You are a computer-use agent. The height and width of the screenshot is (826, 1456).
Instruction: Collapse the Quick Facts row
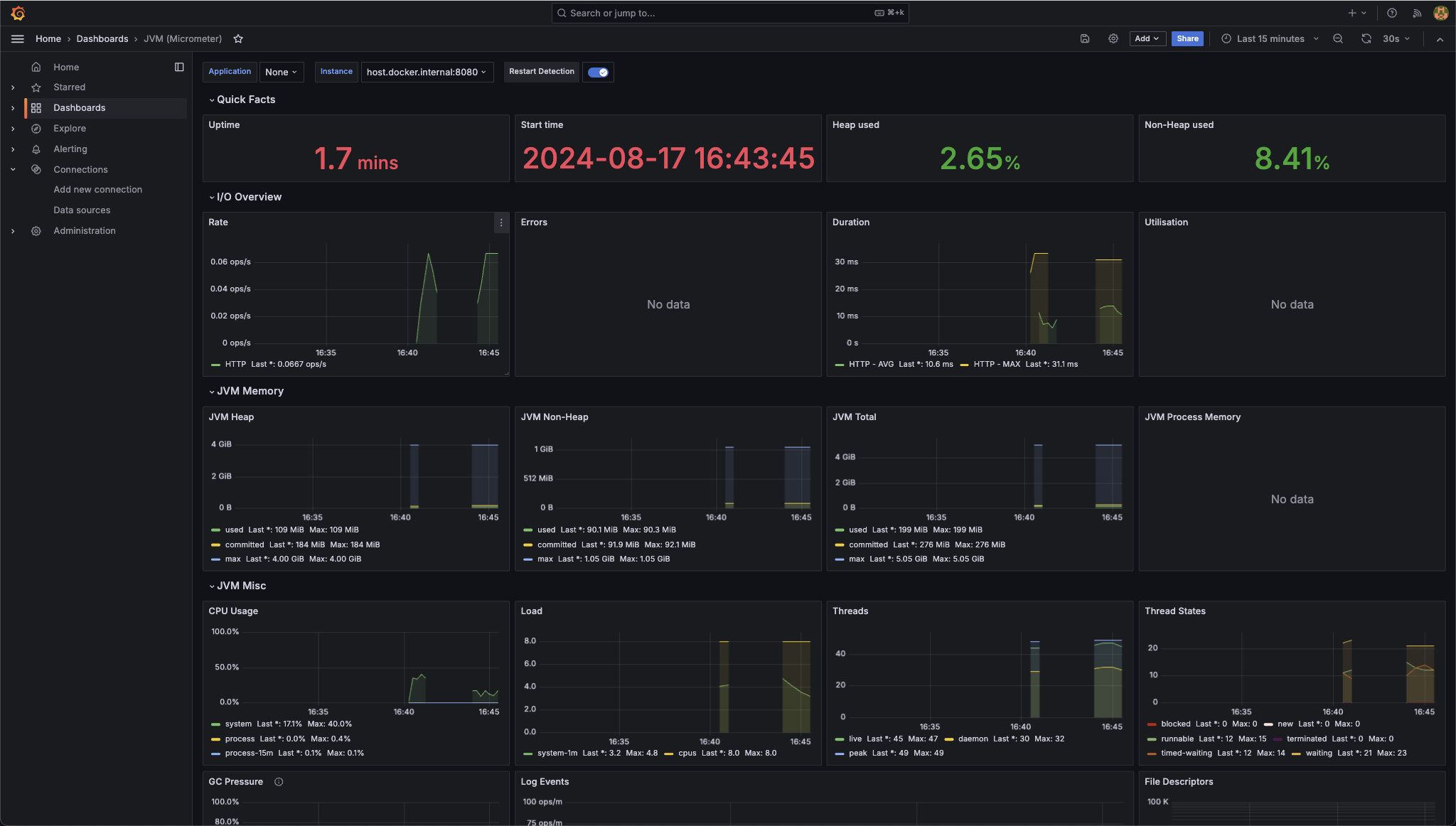[245, 100]
